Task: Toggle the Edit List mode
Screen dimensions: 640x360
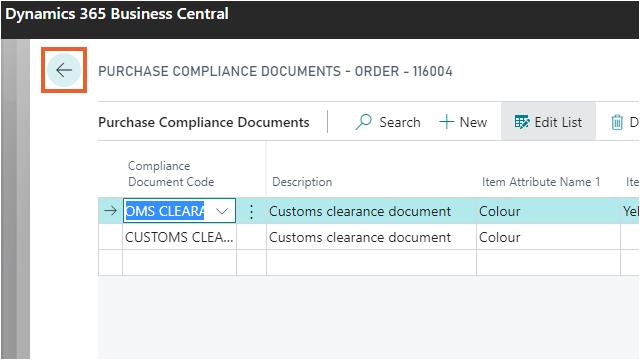Action: click(x=548, y=122)
